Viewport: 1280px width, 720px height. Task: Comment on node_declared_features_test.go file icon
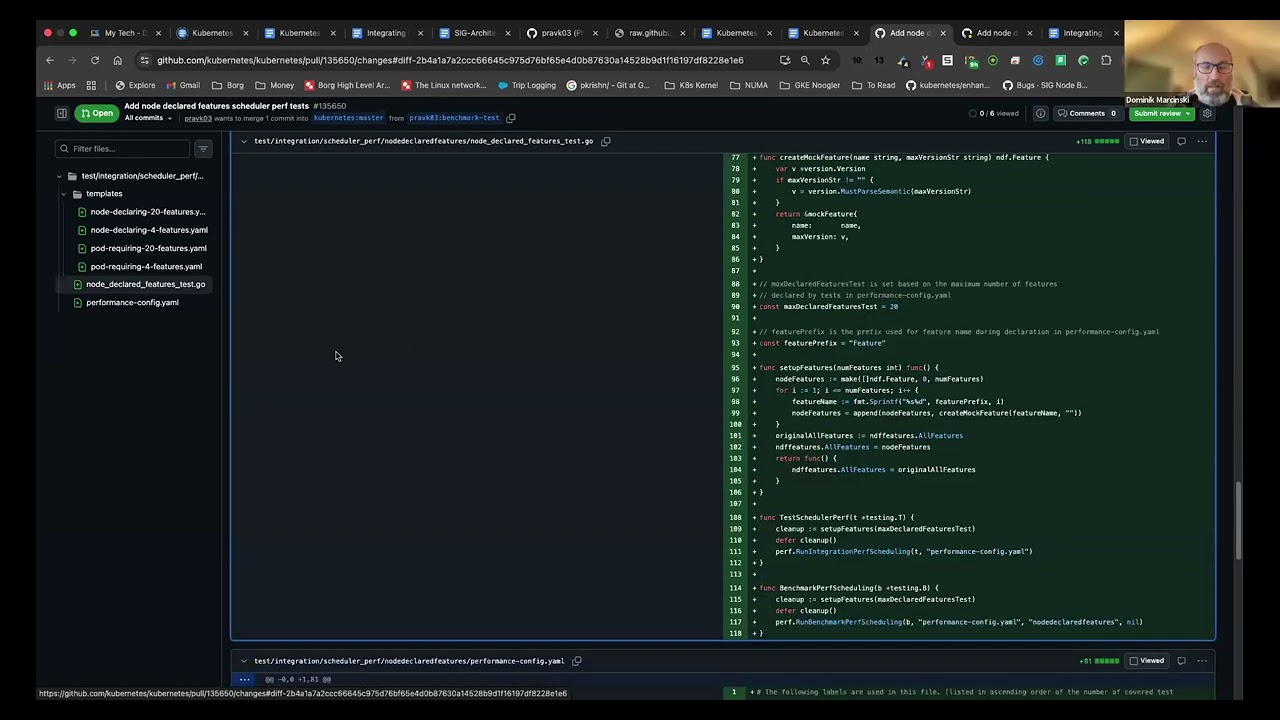1181,141
